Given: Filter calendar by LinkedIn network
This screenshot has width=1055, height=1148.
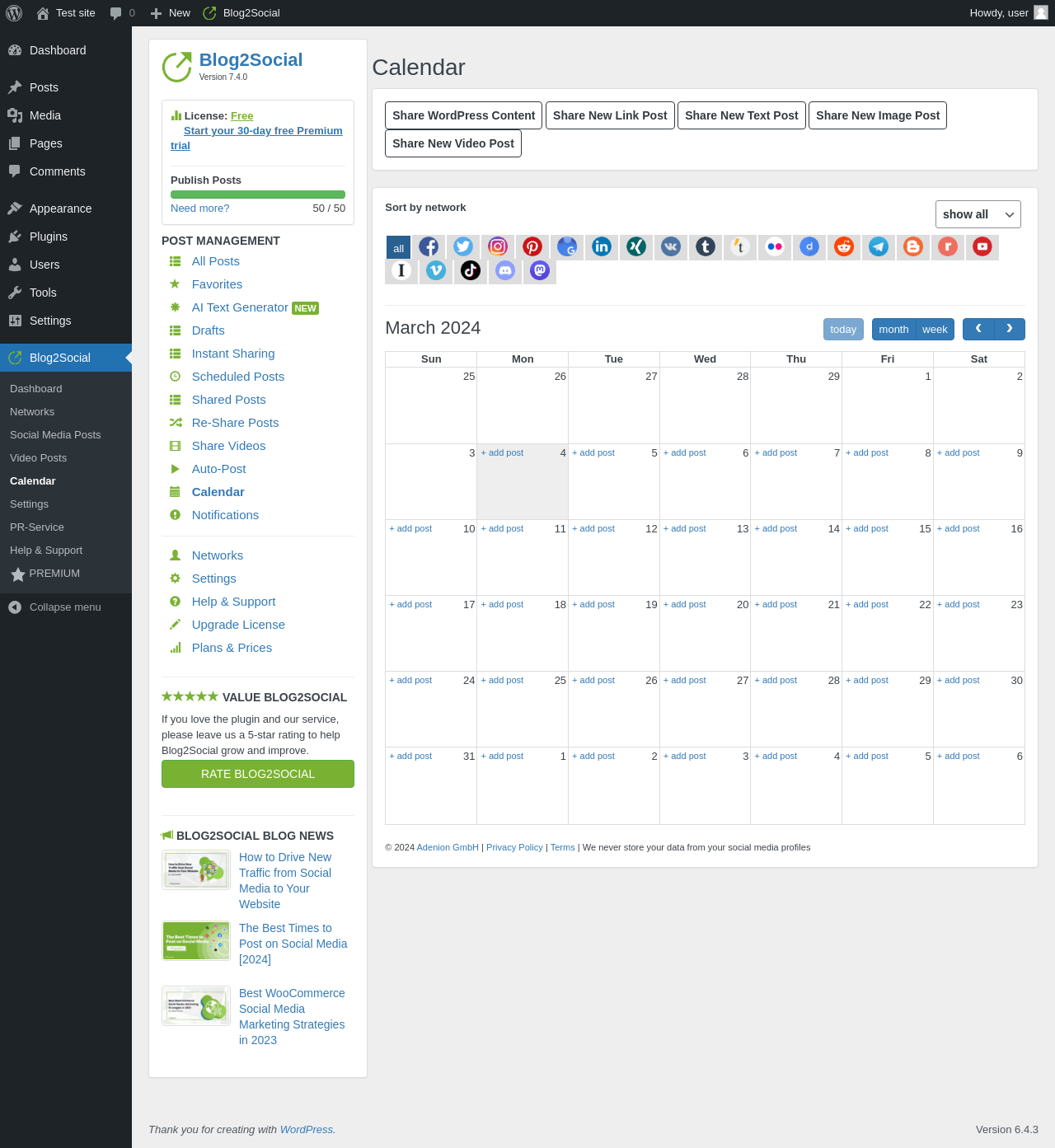Looking at the screenshot, I should (x=602, y=246).
